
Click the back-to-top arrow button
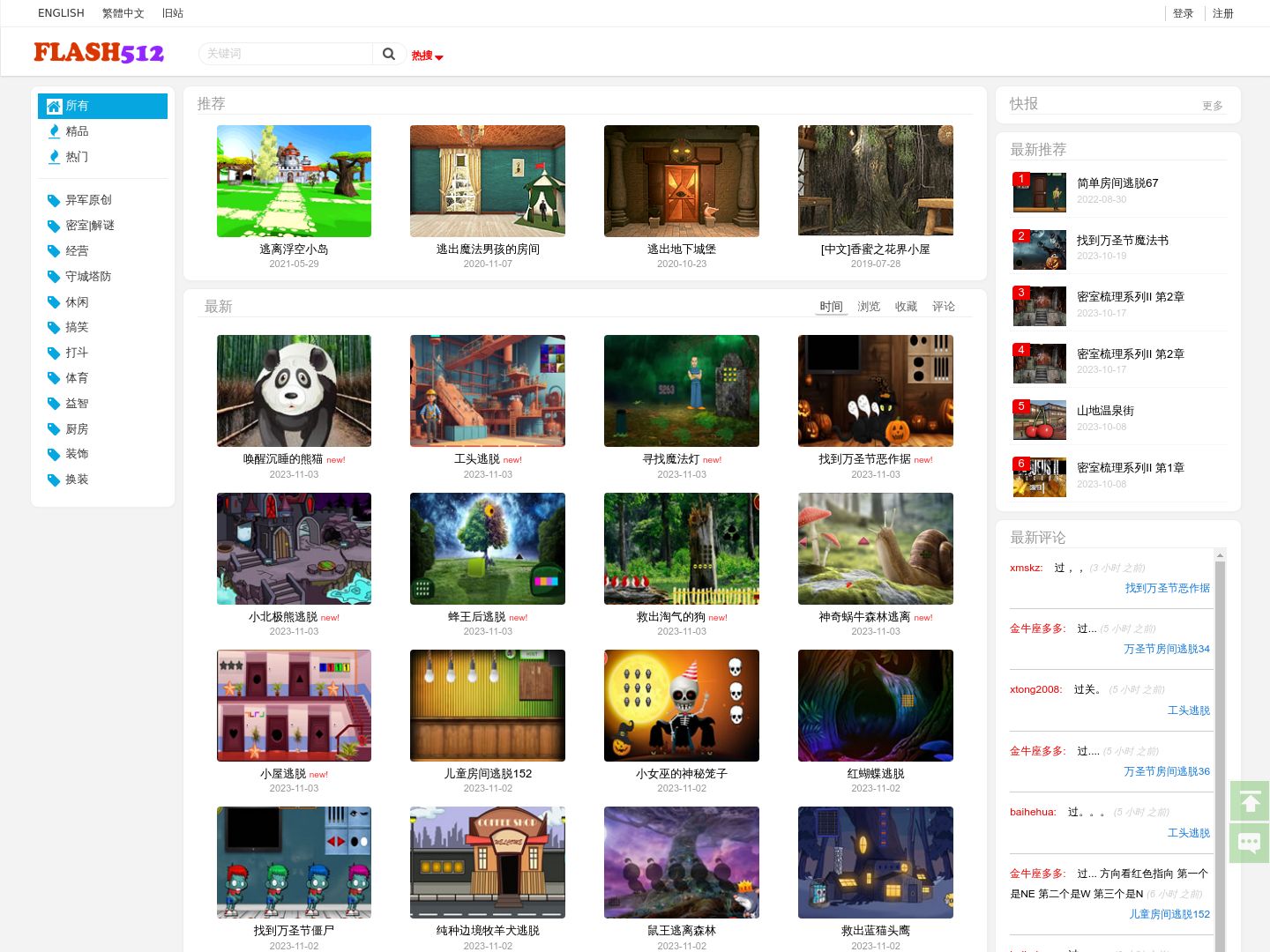click(x=1250, y=801)
